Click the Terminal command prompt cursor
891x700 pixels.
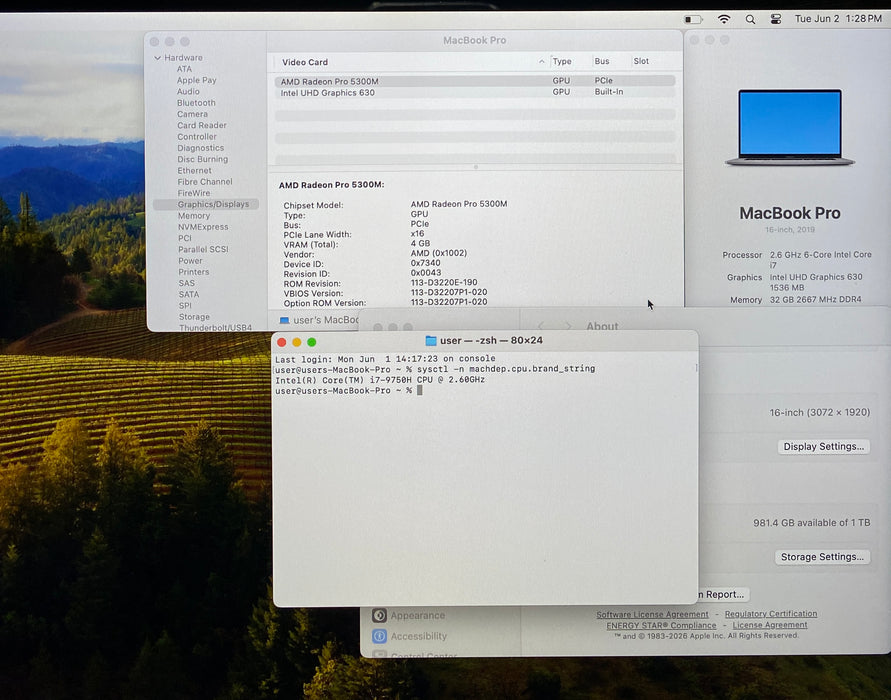[419, 390]
